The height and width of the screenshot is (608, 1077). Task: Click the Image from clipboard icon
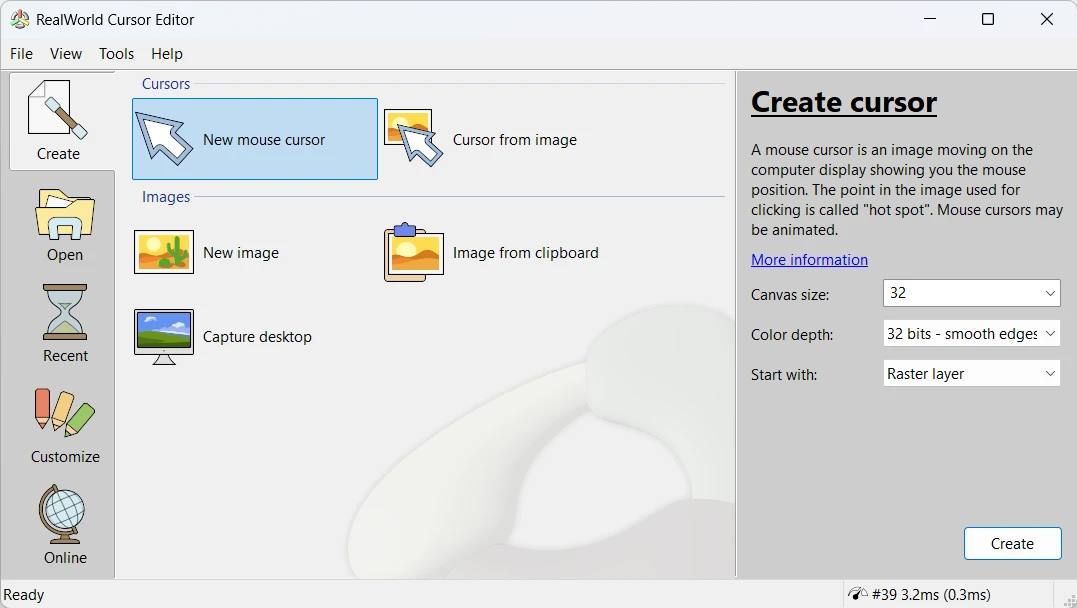point(413,252)
